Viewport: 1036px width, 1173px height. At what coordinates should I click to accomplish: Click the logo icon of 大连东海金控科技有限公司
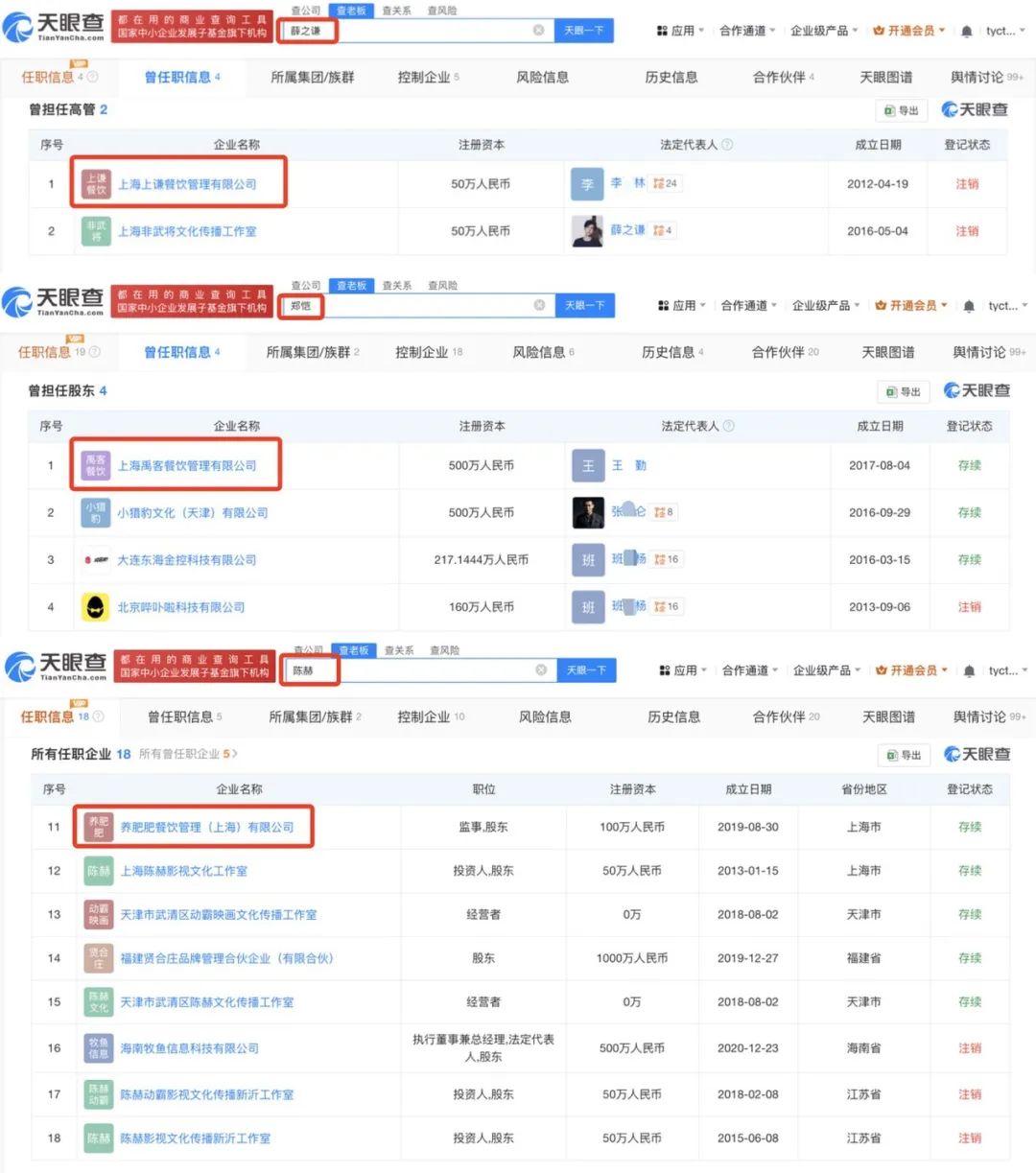tap(96, 560)
